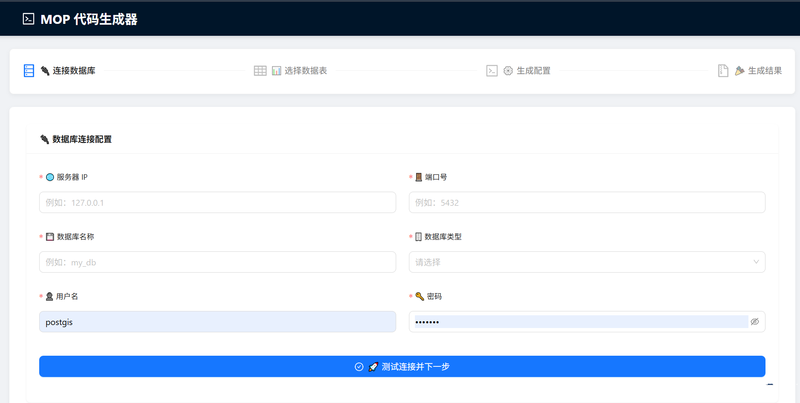The image size is (800, 403).
Task: Click the dropdown arrow in 数据库类型
Action: pos(756,262)
